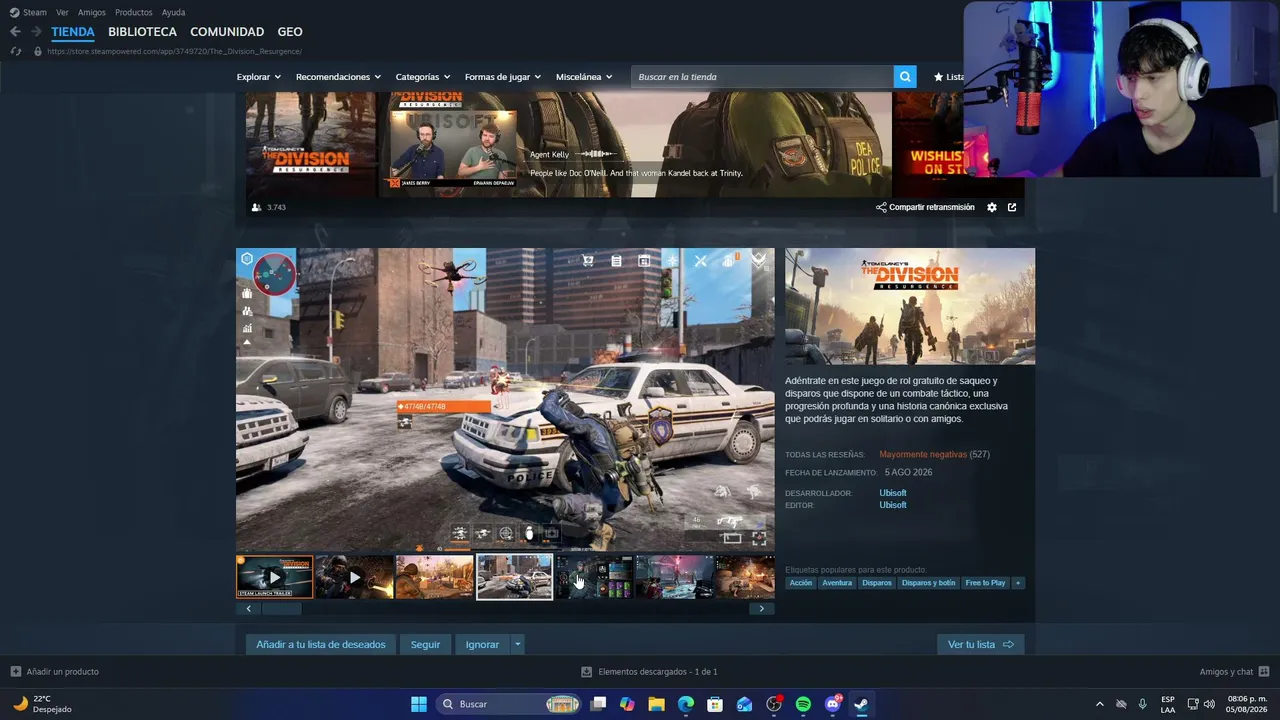Open the Ubisoft editor link
This screenshot has width=1280, height=720.
pyautogui.click(x=893, y=505)
